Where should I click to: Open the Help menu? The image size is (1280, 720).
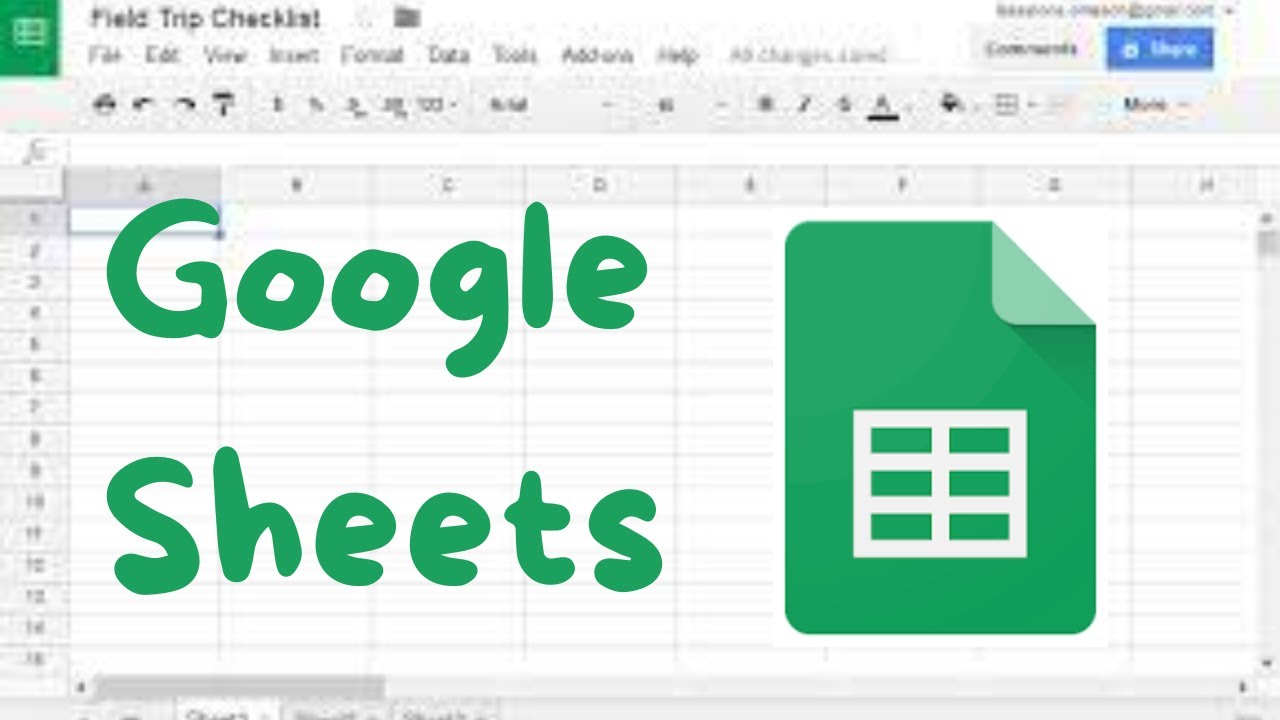pyautogui.click(x=678, y=55)
